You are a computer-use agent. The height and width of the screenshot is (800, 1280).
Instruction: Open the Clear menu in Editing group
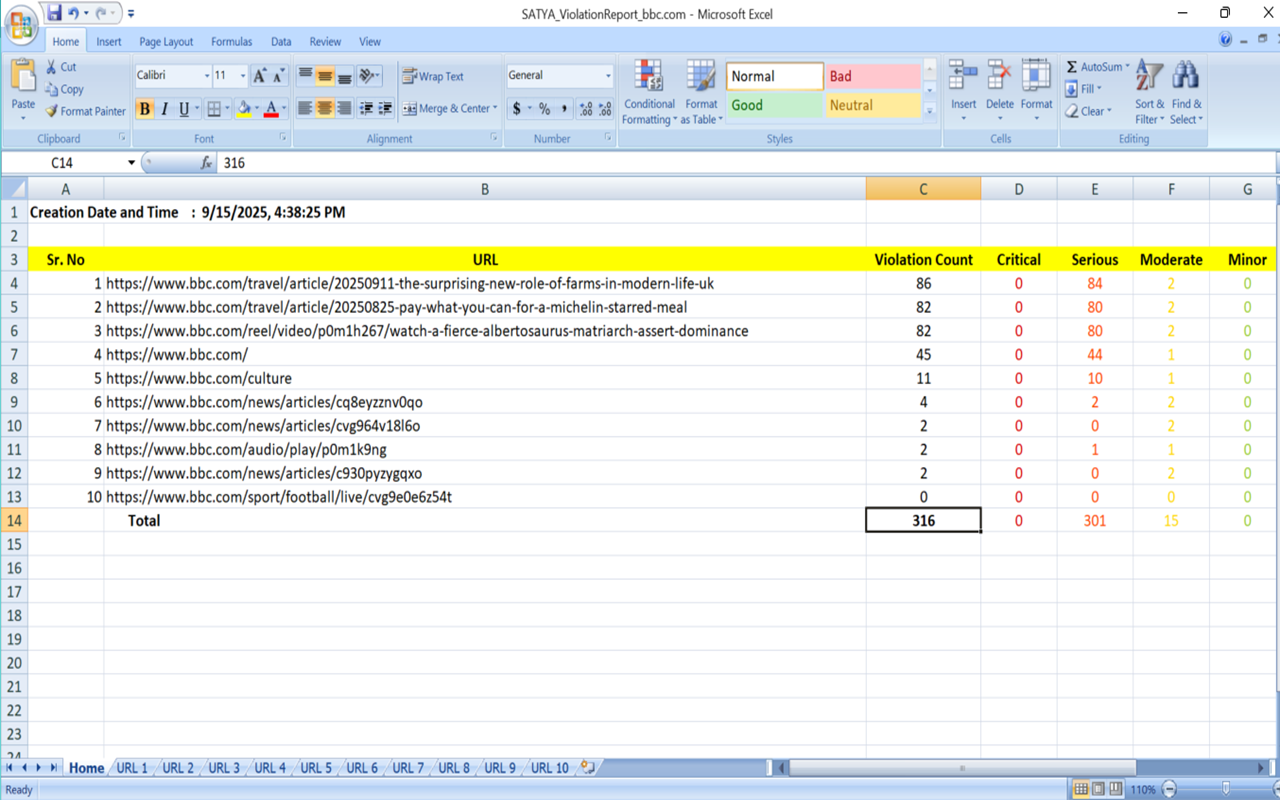(1090, 111)
